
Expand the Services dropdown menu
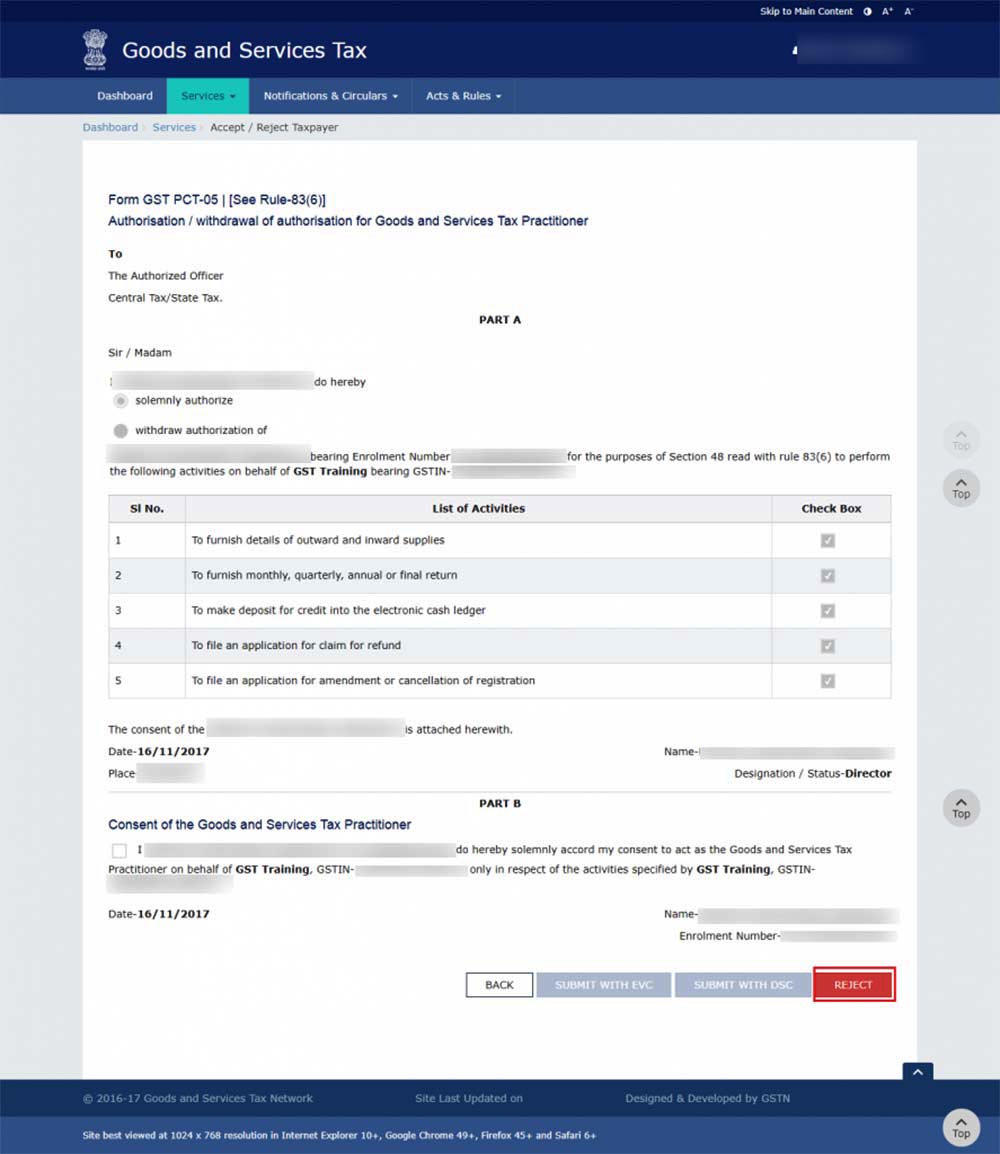tap(208, 96)
